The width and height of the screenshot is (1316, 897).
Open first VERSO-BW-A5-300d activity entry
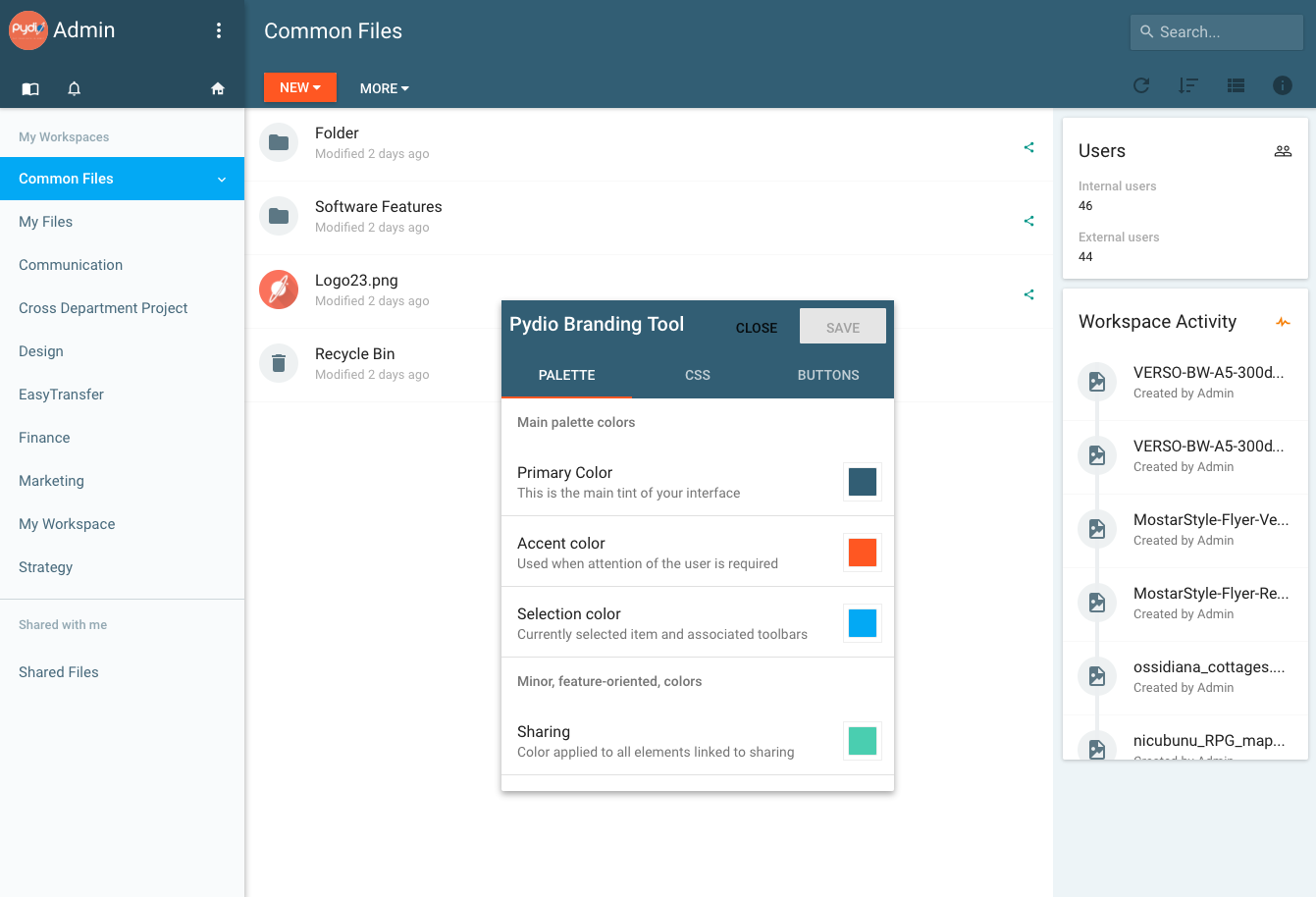pos(1185,382)
